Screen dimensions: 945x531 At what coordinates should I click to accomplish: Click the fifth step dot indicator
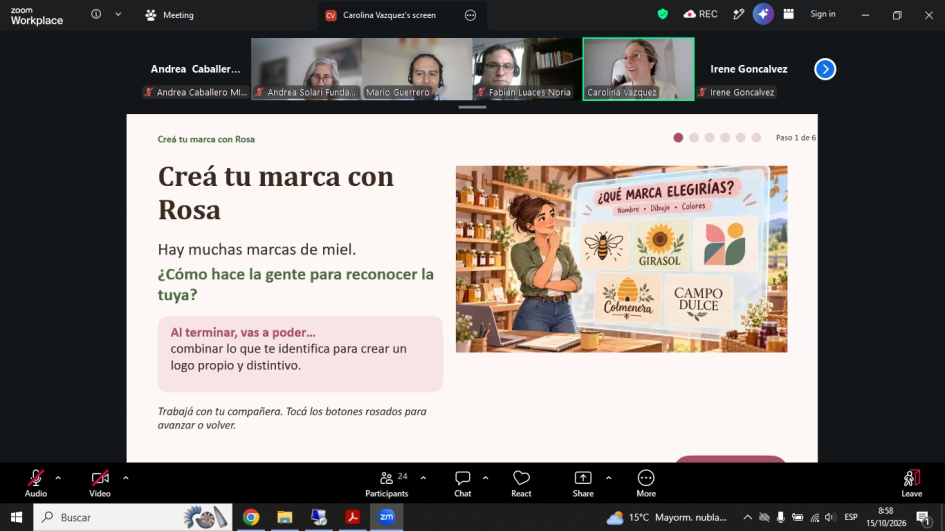pyautogui.click(x=741, y=138)
